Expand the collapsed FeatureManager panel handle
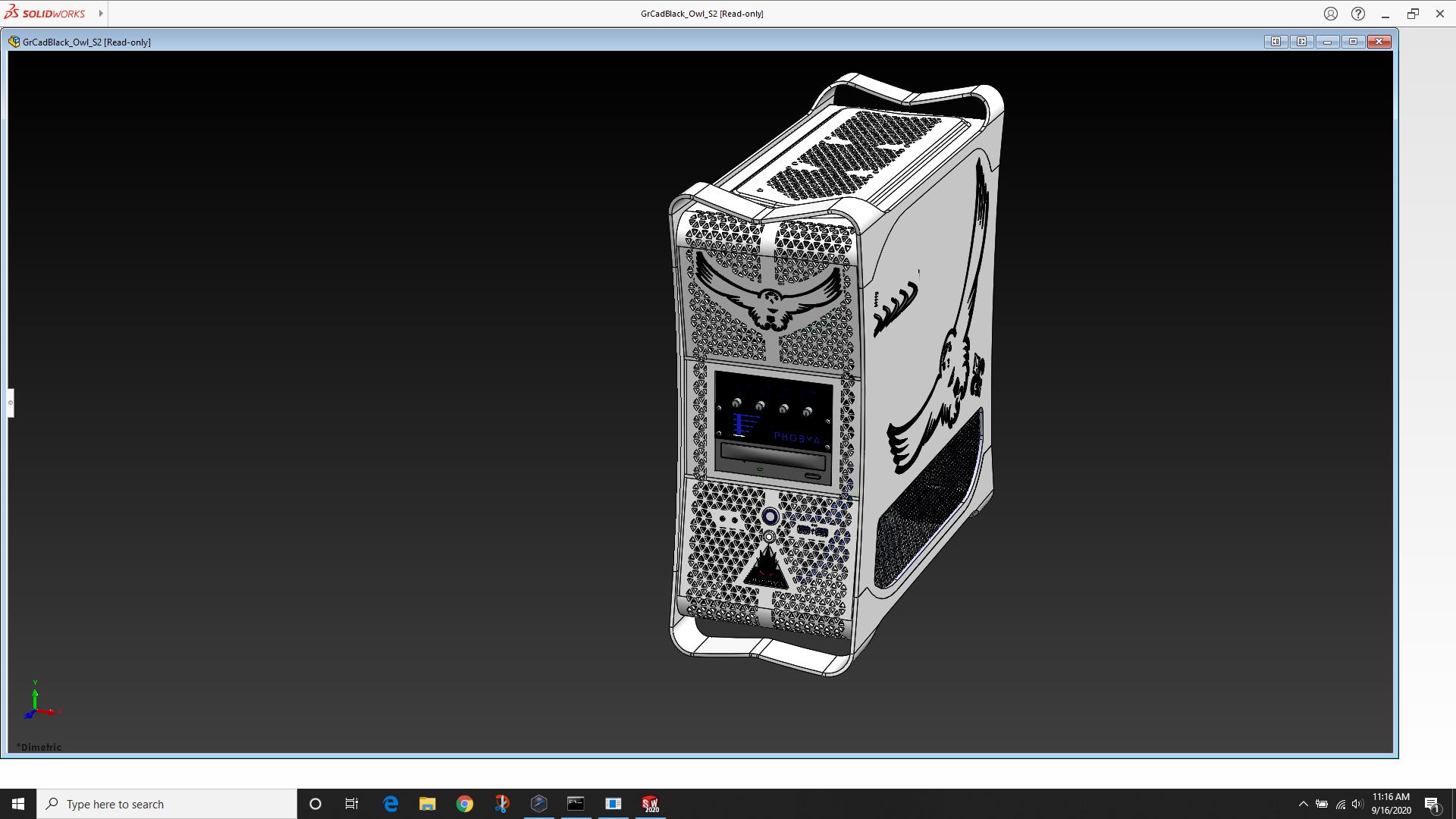The width and height of the screenshot is (1456, 819). coord(11,403)
